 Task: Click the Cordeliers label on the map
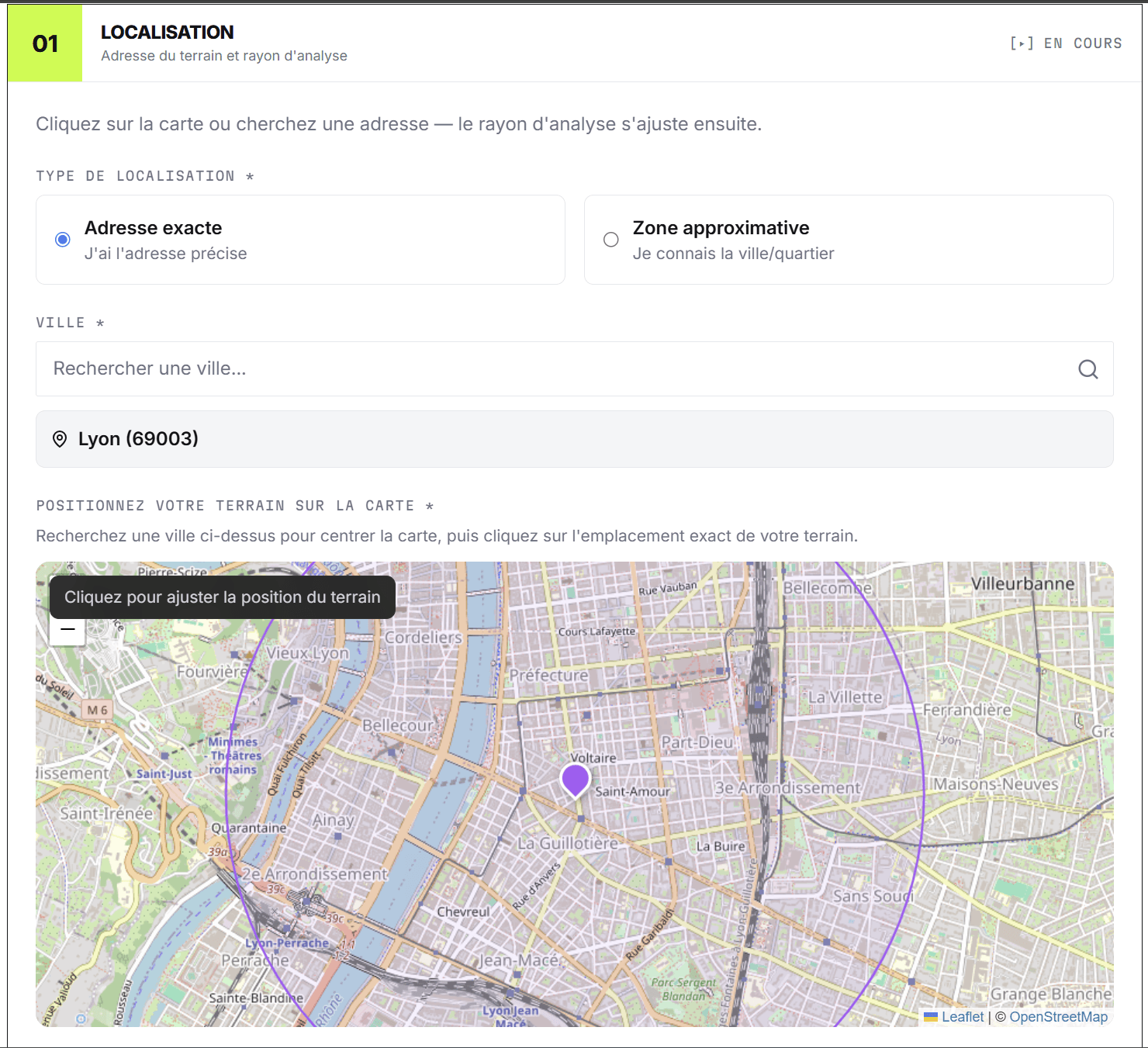click(x=424, y=638)
